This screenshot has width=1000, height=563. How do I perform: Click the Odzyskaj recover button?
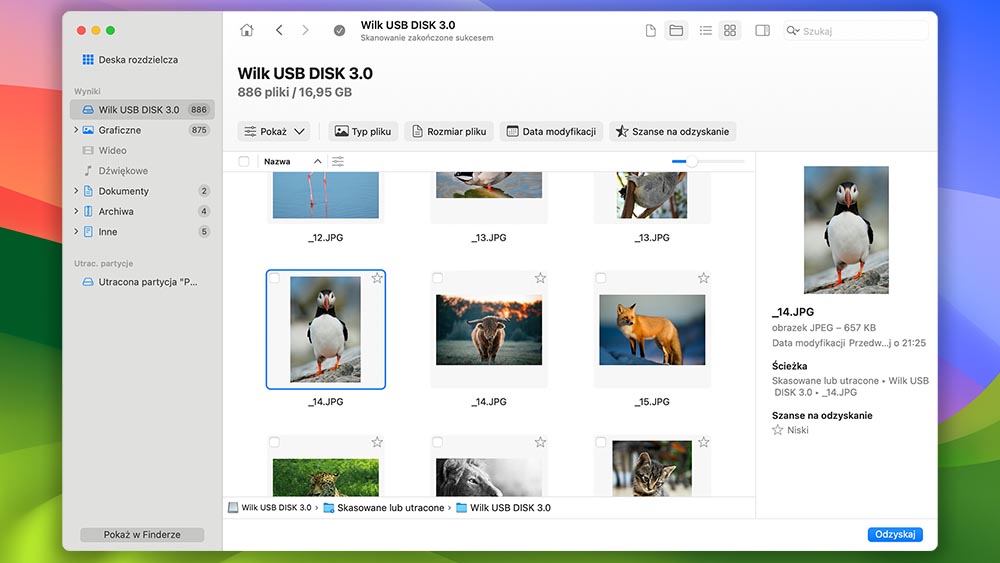pos(895,534)
